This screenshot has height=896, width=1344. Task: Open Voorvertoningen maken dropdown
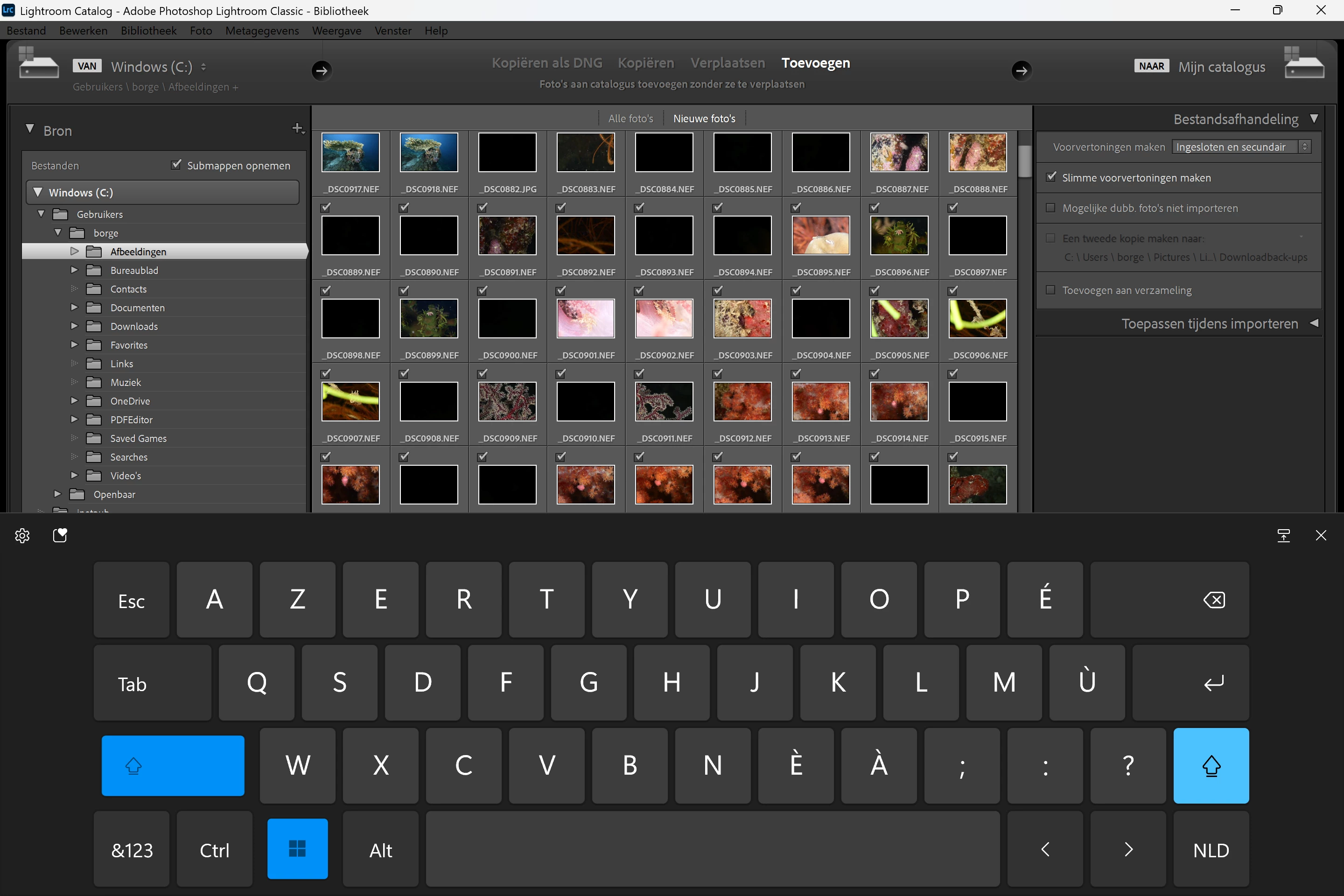(1240, 147)
